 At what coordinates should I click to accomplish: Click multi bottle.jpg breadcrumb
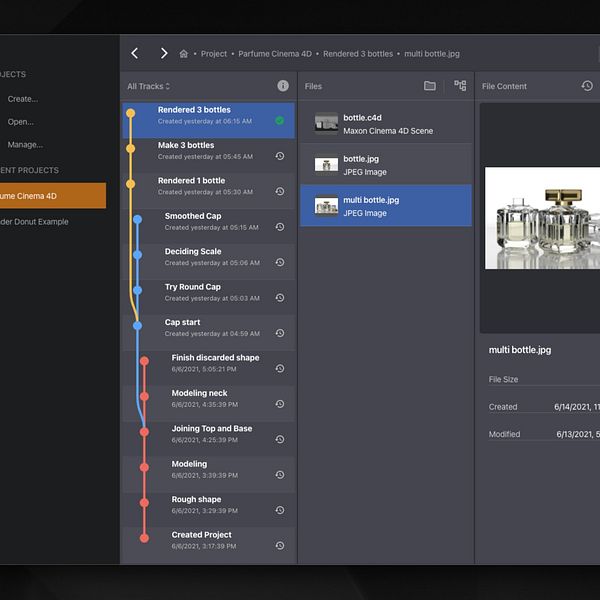pos(432,54)
